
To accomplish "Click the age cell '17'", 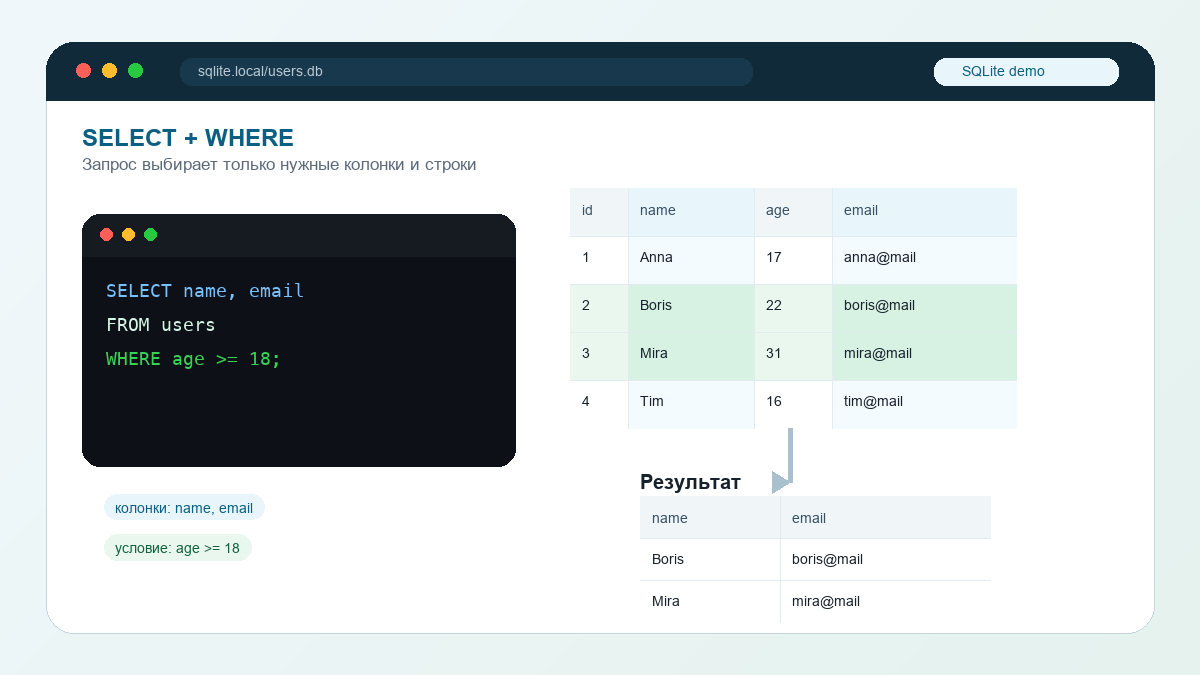I will (x=793, y=260).
